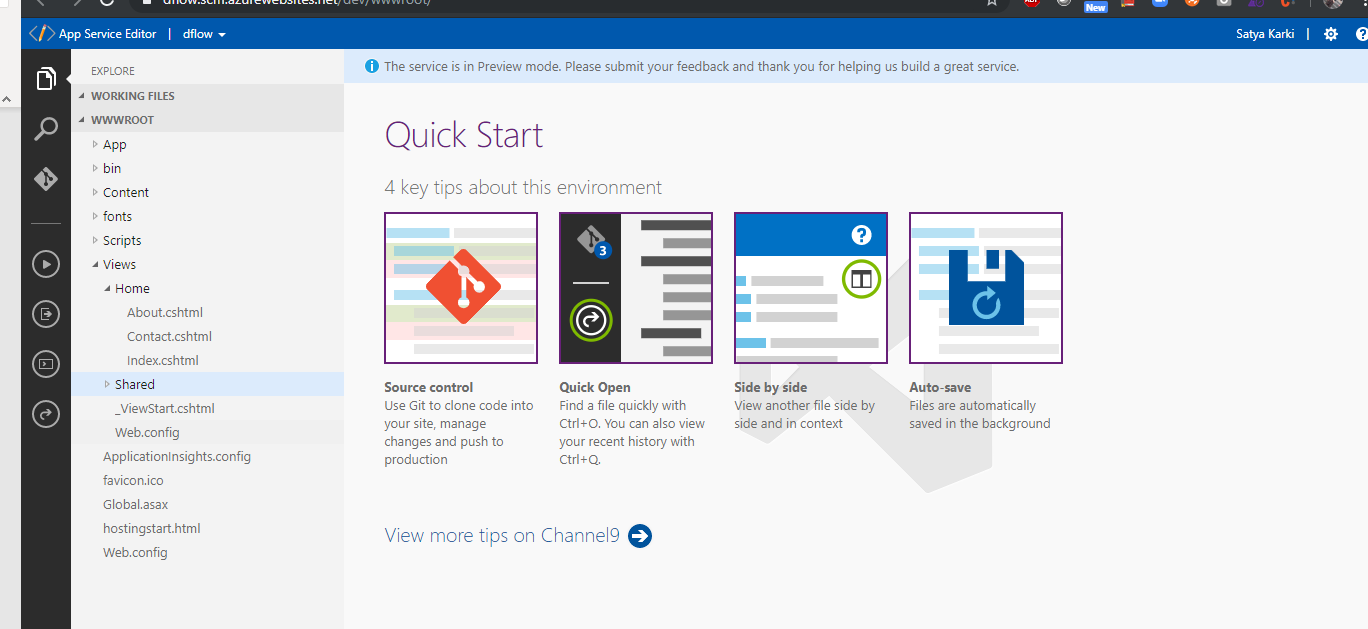Click the Auto-save tip thumbnail
The image size is (1368, 629).
[x=985, y=288]
